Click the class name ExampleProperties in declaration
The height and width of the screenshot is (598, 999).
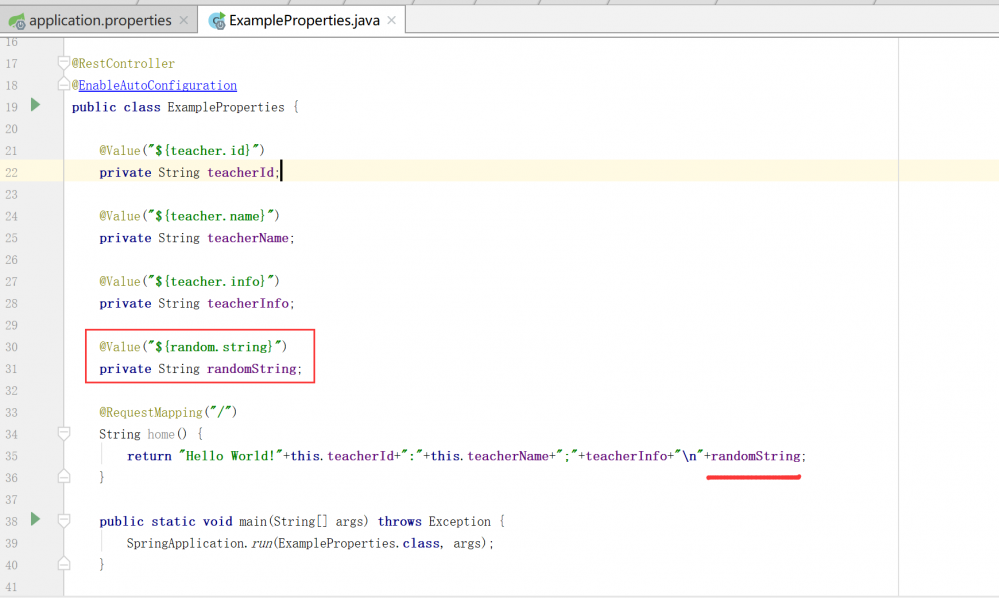click(226, 107)
